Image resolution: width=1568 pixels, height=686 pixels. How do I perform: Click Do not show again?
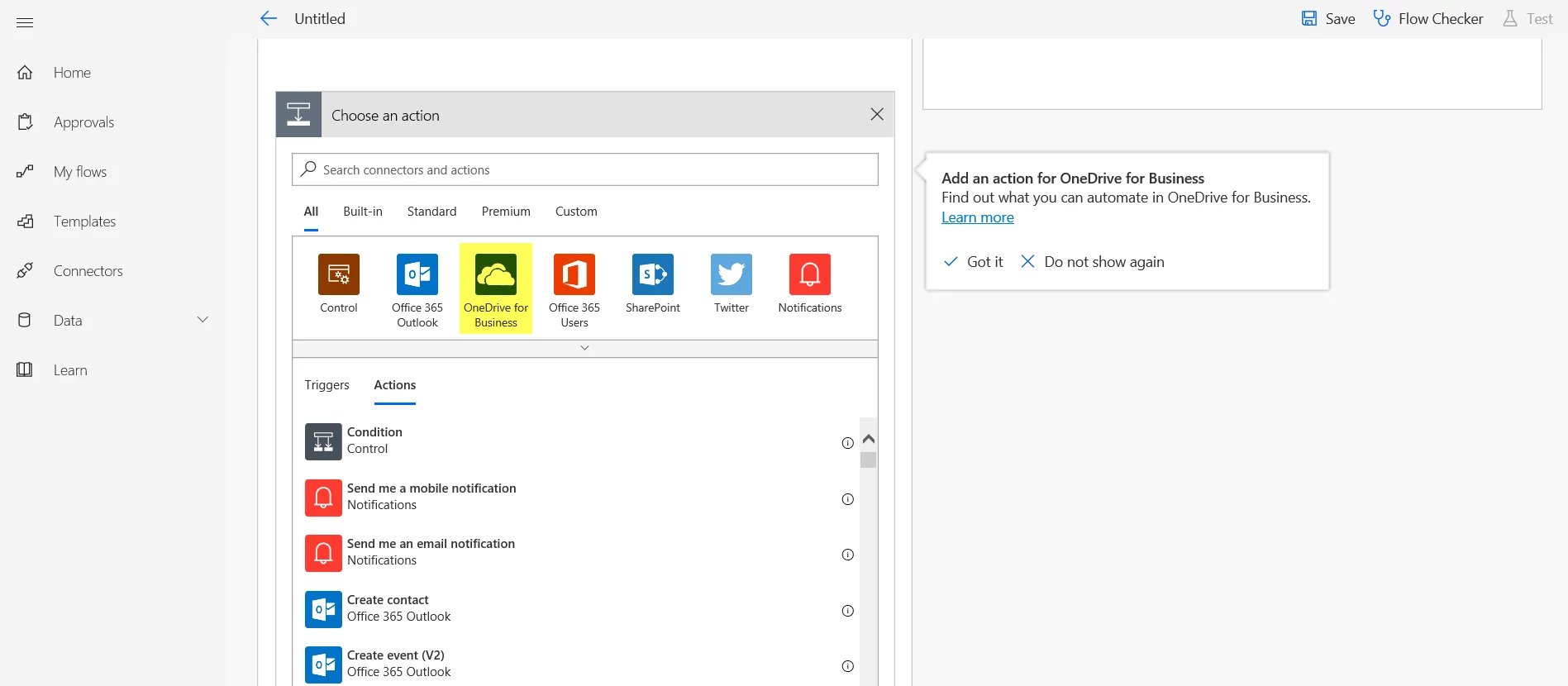[1093, 261]
